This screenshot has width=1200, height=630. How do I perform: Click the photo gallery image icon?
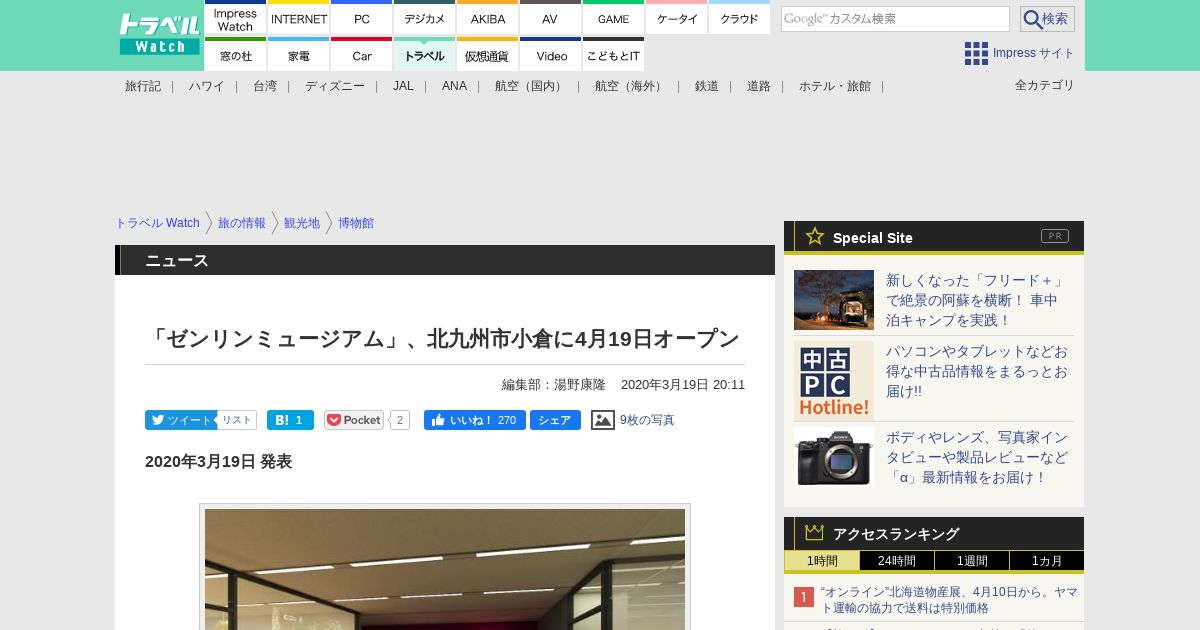coord(603,420)
